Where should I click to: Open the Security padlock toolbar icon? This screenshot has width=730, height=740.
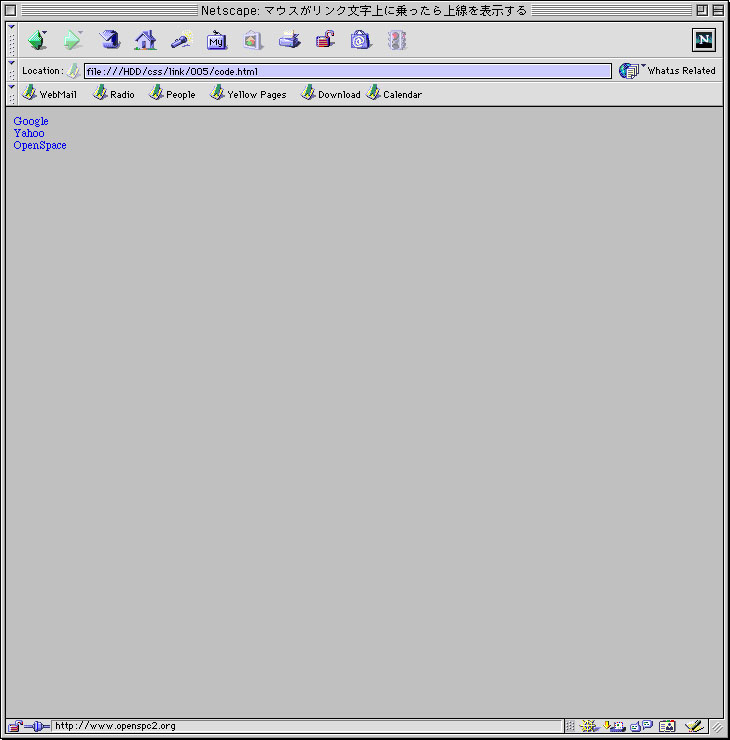coord(325,40)
